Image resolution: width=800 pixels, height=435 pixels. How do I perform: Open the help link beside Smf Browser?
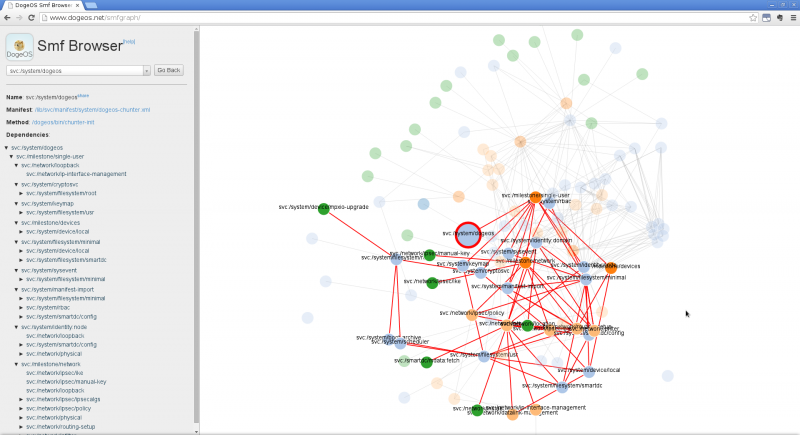[129, 42]
